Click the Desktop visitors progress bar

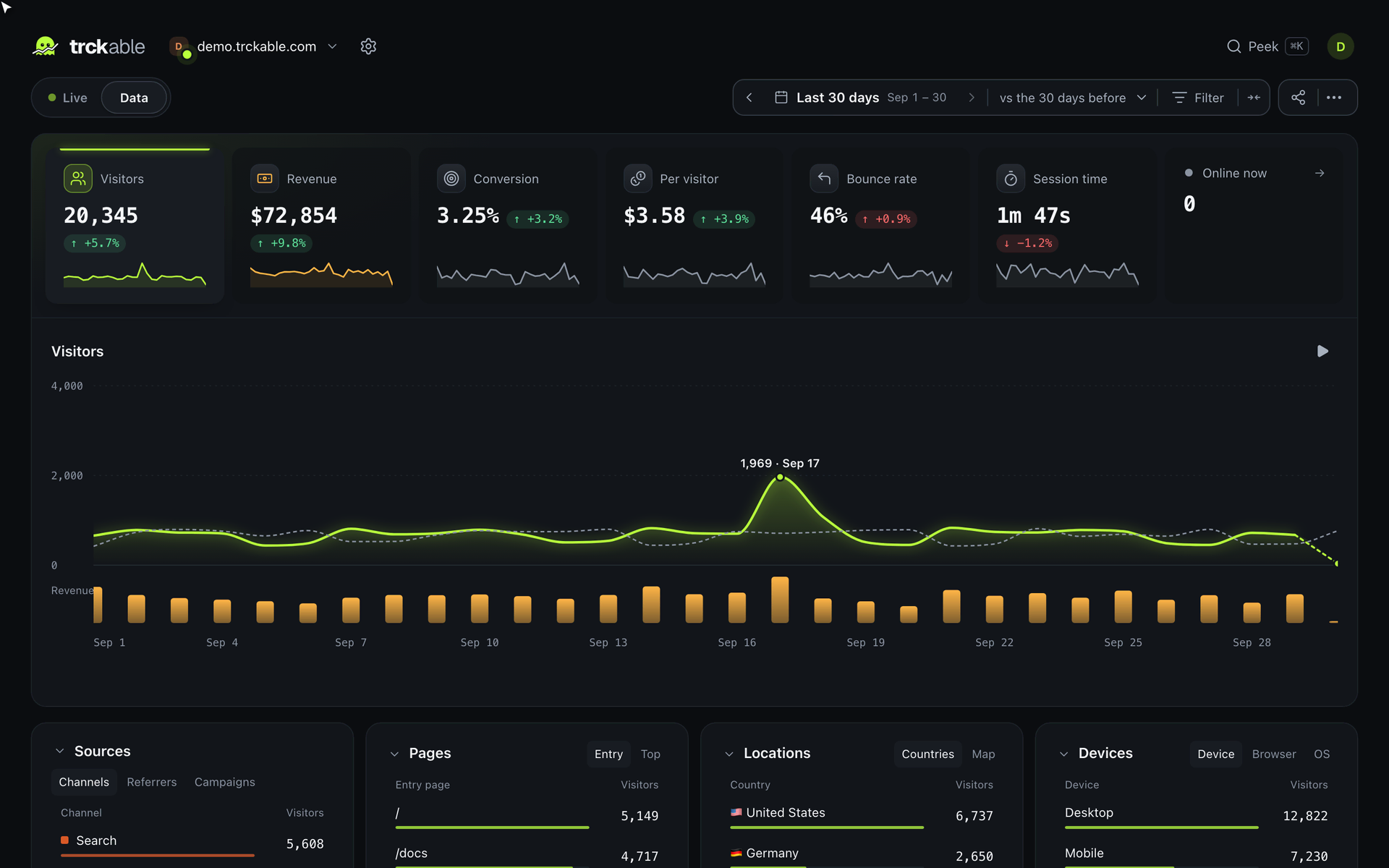tap(1162, 827)
